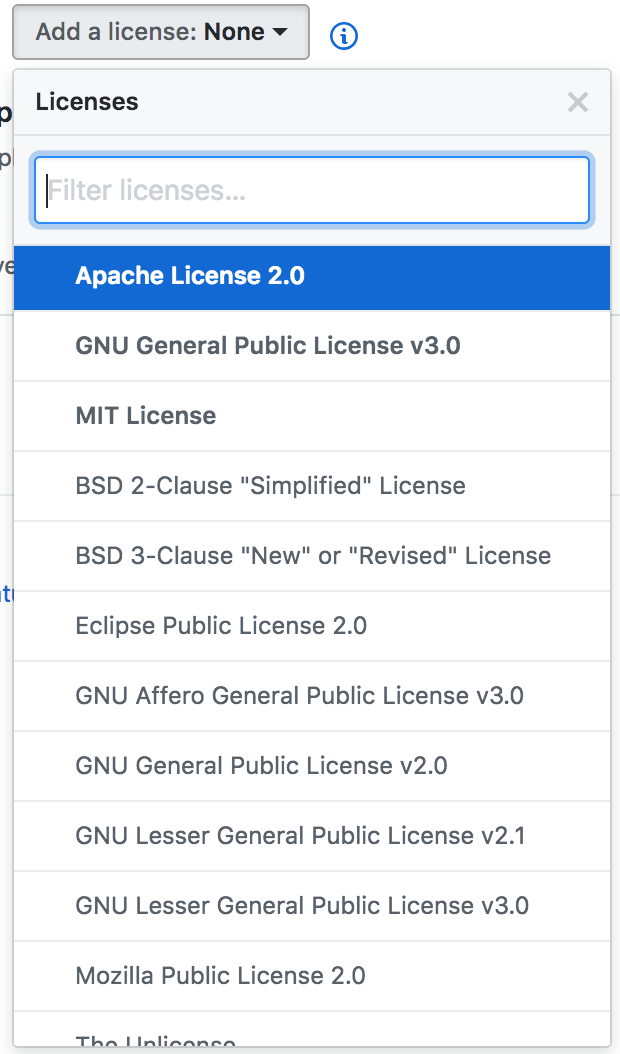Choose GNU General Public License v3.0
The width and height of the screenshot is (620, 1054).
coord(312,346)
